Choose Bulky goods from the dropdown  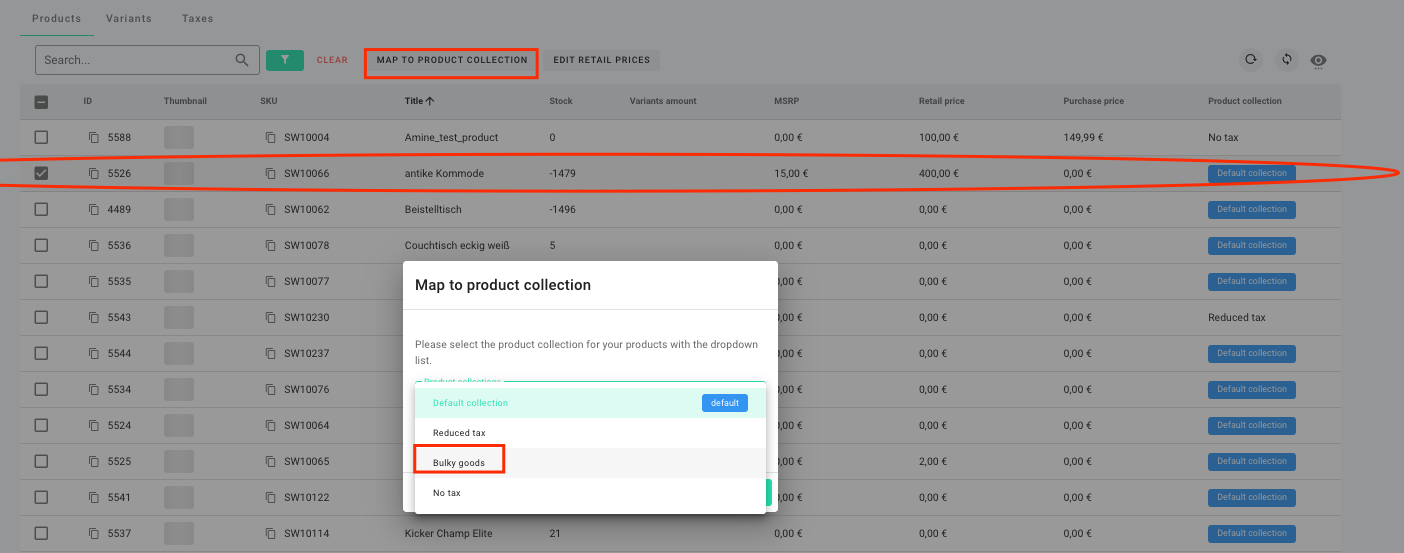point(590,463)
